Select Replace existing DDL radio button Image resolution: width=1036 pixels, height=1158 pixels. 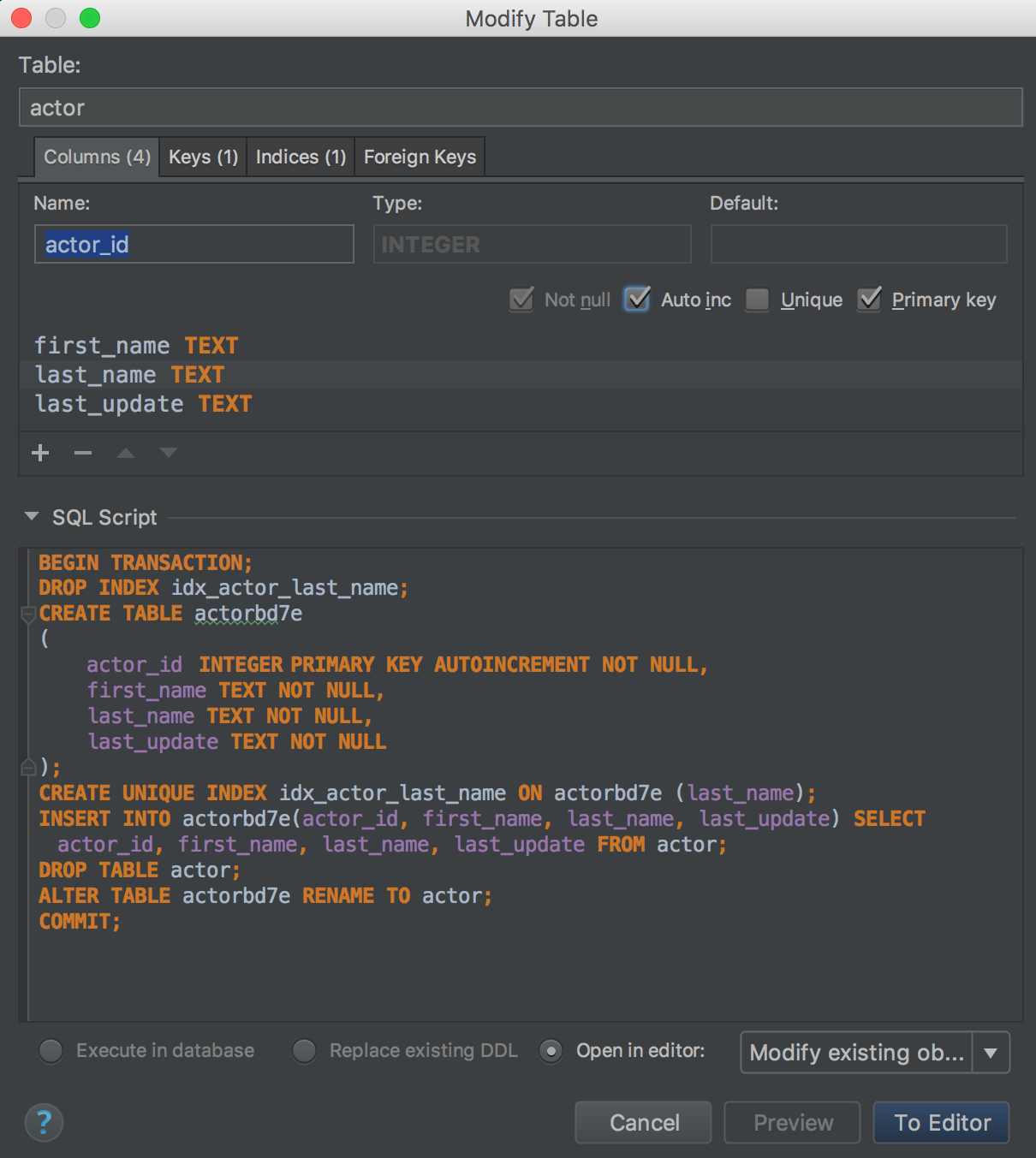coord(305,1051)
